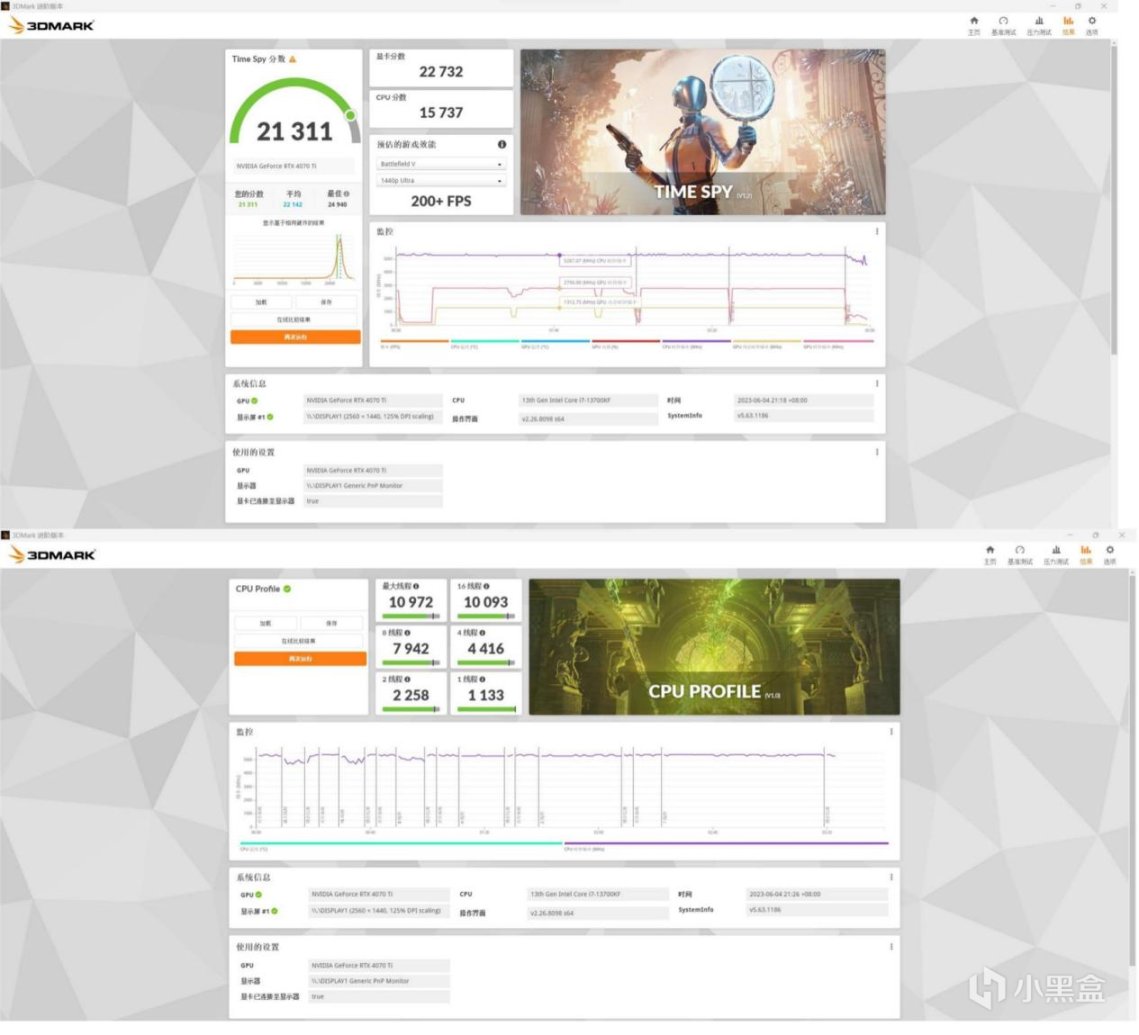This screenshot has height=1035, width=1139.
Task: Open Time Spy monitoring panel three-dot menu
Action: [x=877, y=232]
